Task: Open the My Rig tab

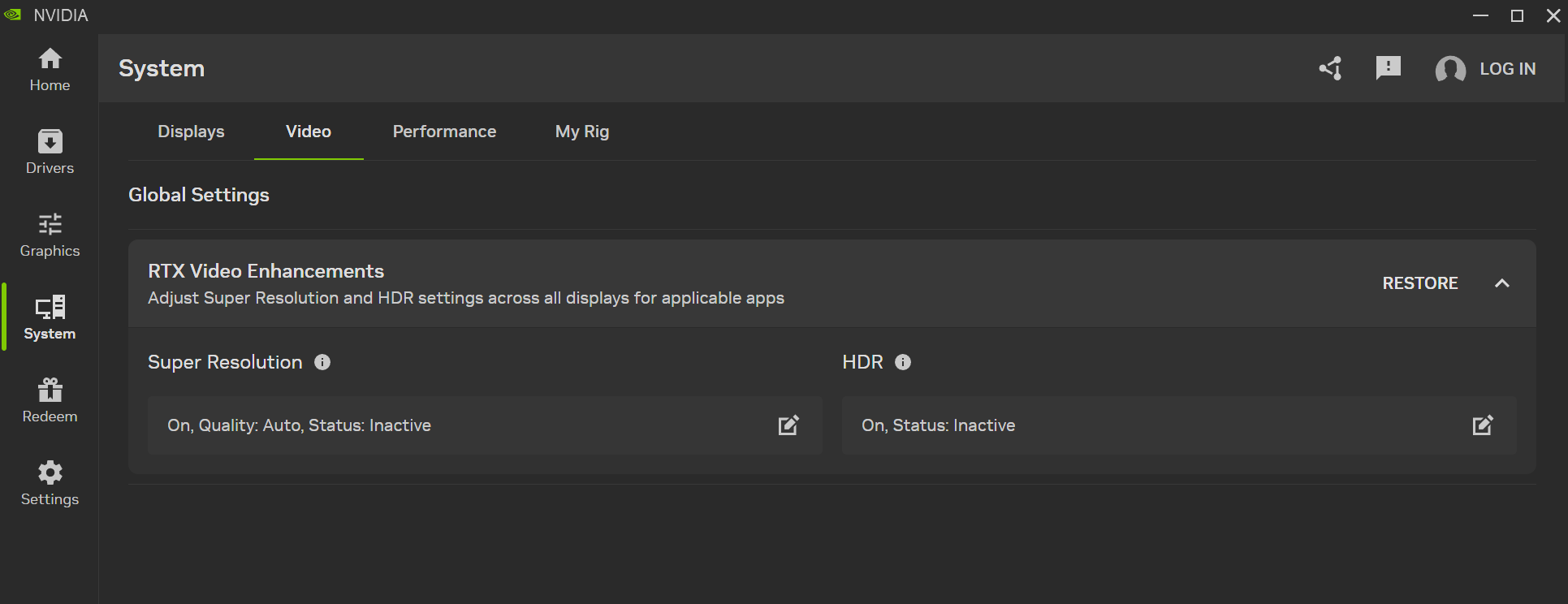Action: click(x=582, y=132)
